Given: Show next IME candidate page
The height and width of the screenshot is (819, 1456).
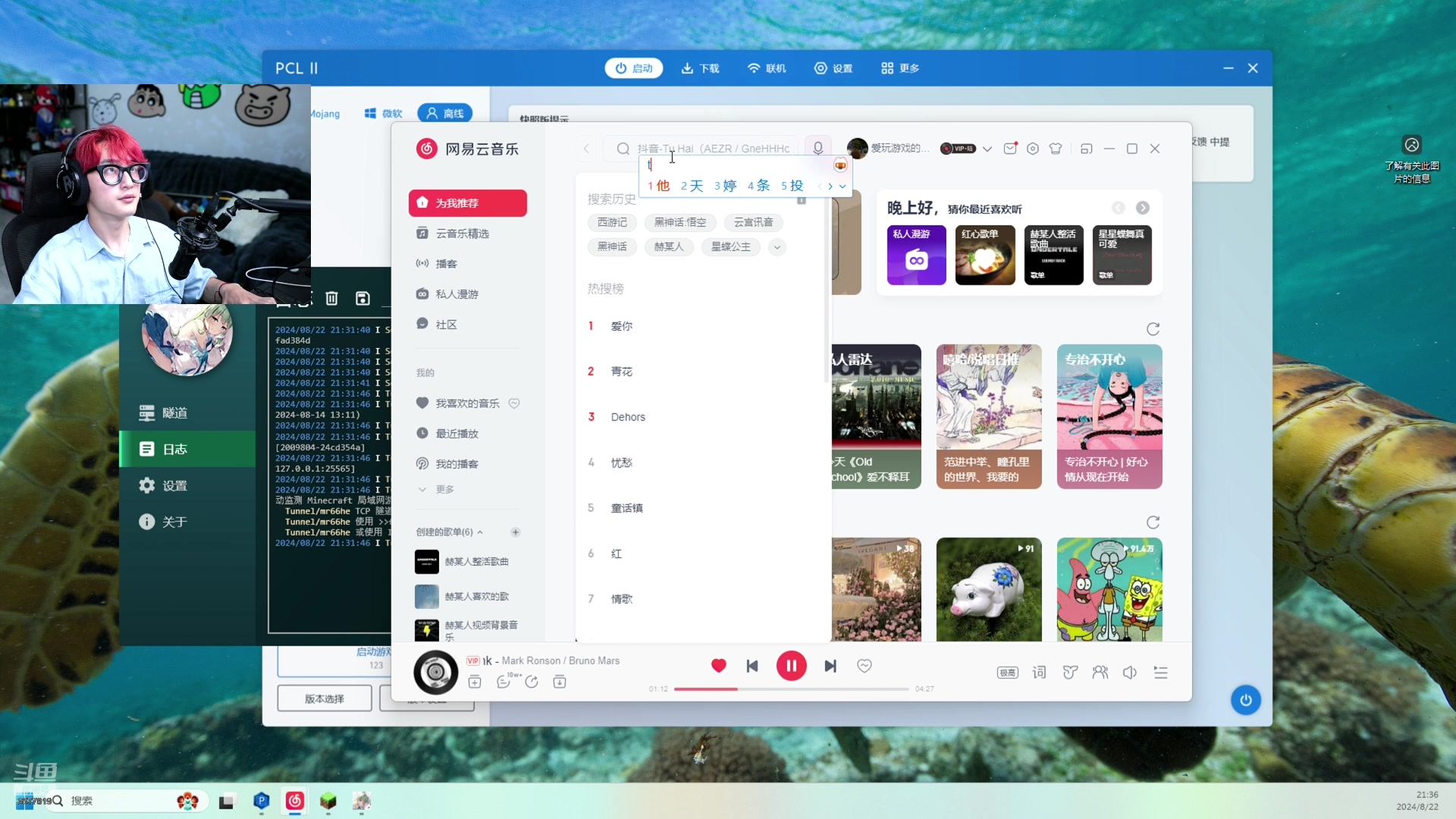Looking at the screenshot, I should (x=830, y=186).
